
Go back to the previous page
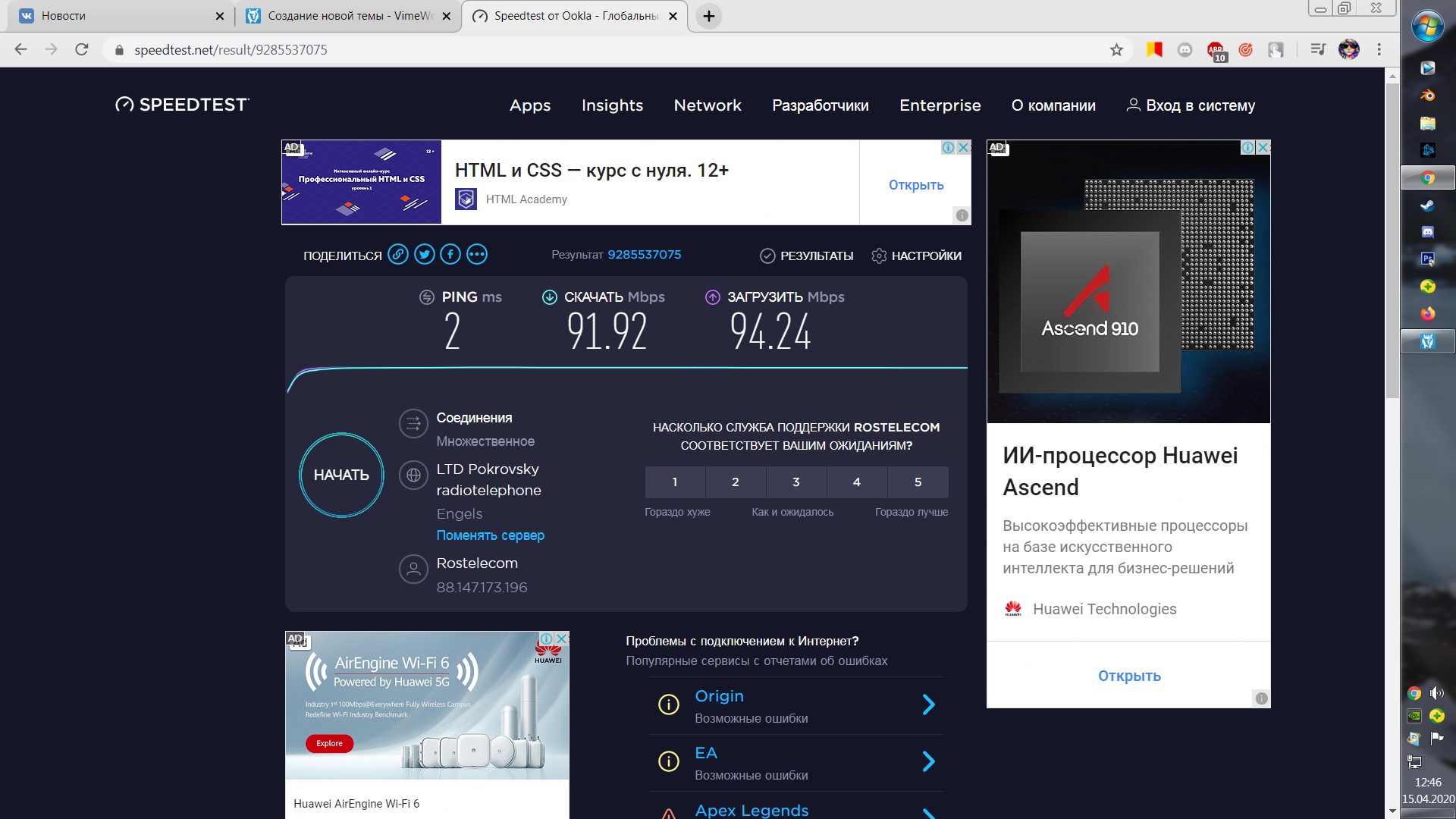pyautogui.click(x=20, y=49)
